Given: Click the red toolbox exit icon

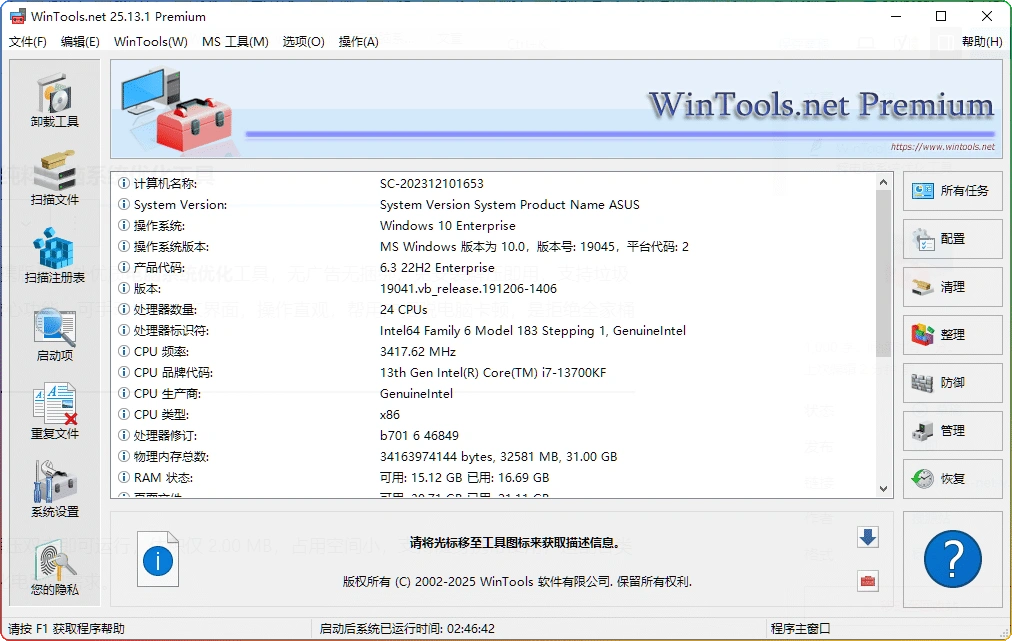Looking at the screenshot, I should tap(866, 581).
